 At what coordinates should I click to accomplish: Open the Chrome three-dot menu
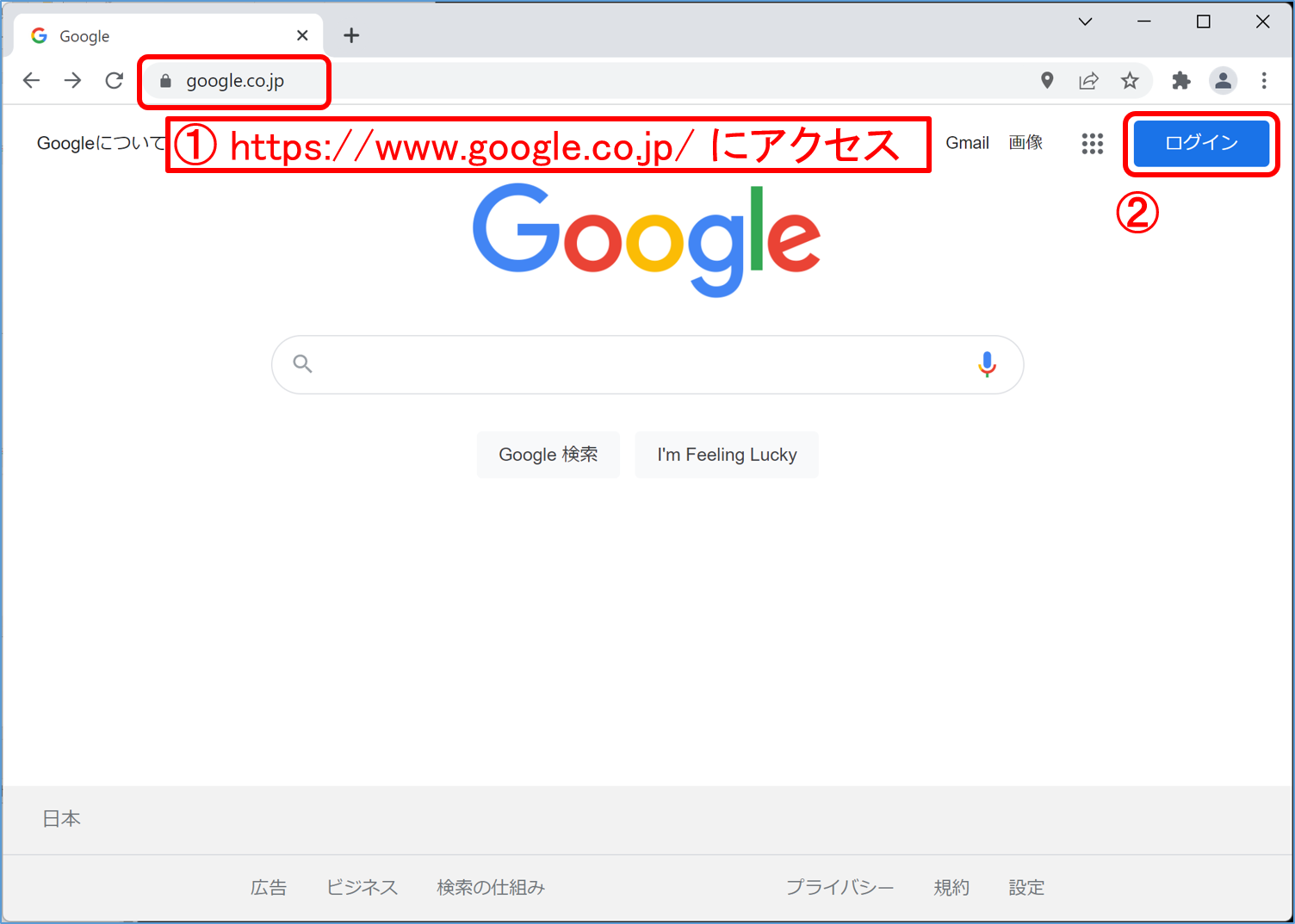[x=1264, y=80]
